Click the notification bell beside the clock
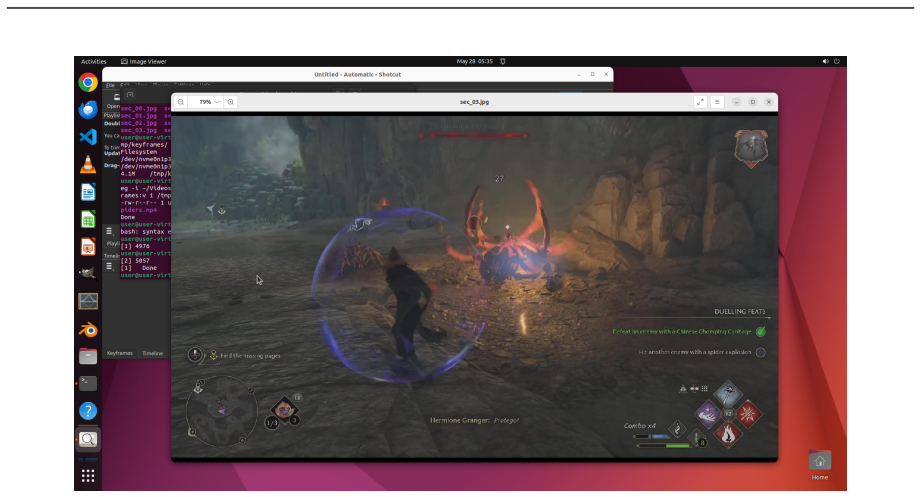This screenshot has height=497, width=921. click(503, 61)
